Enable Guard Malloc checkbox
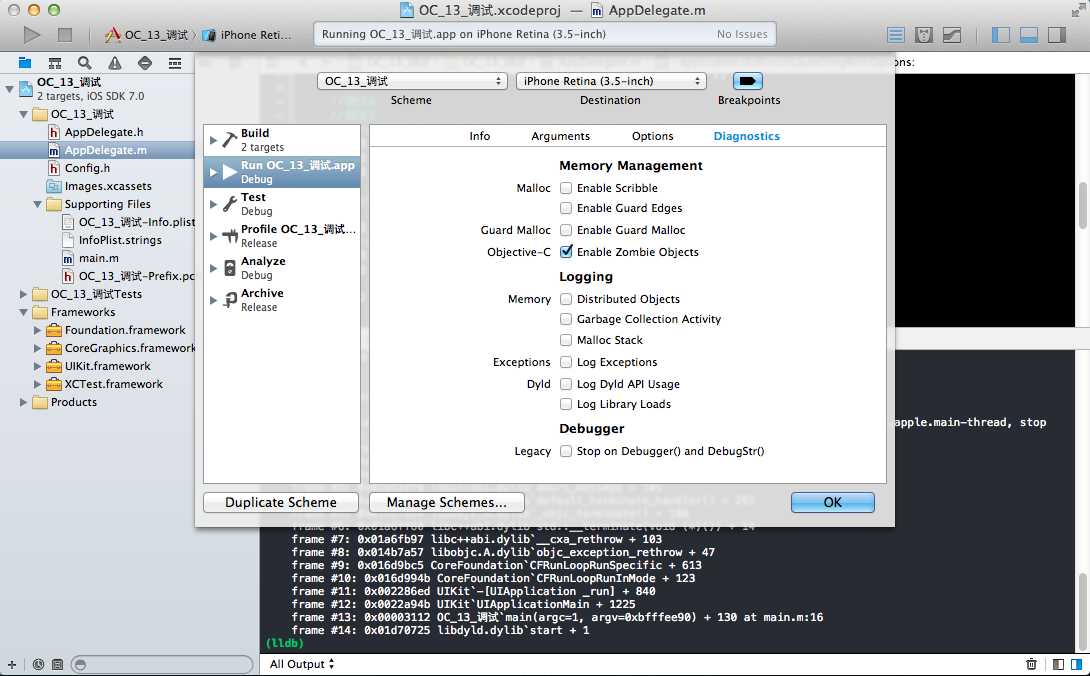The image size is (1090, 676). pos(566,230)
